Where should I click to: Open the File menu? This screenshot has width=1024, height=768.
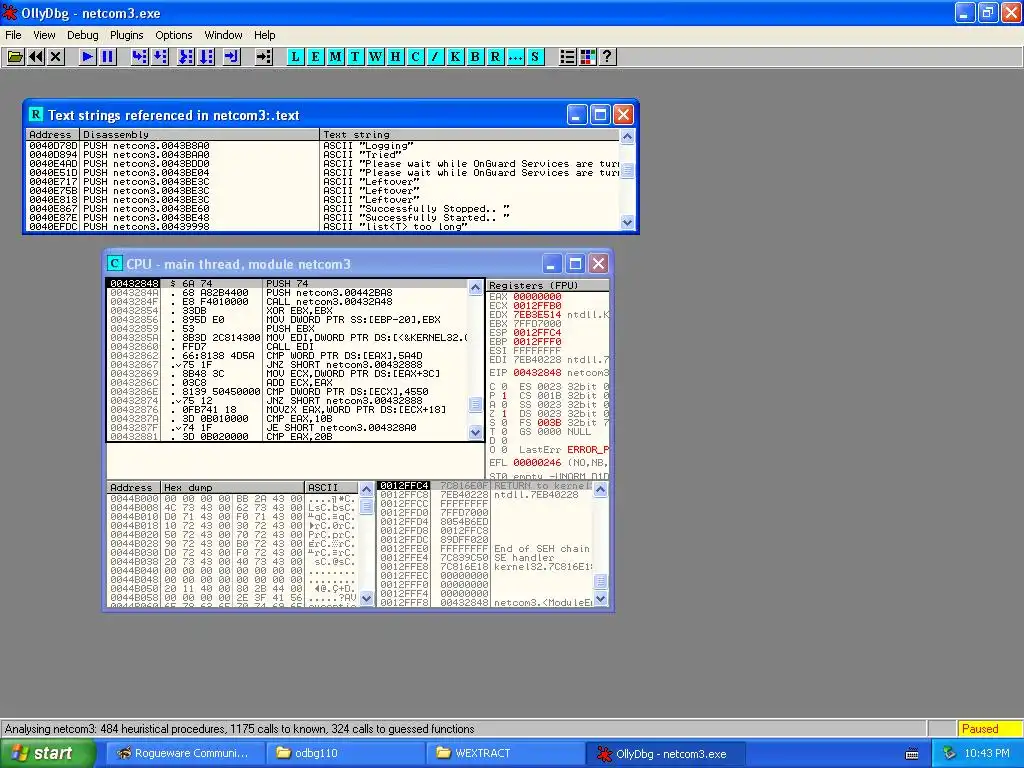click(x=13, y=35)
